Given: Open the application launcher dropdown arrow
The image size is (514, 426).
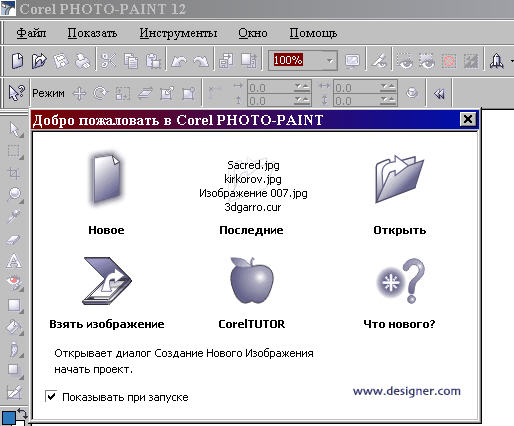Looking at the screenshot, I should (512, 61).
